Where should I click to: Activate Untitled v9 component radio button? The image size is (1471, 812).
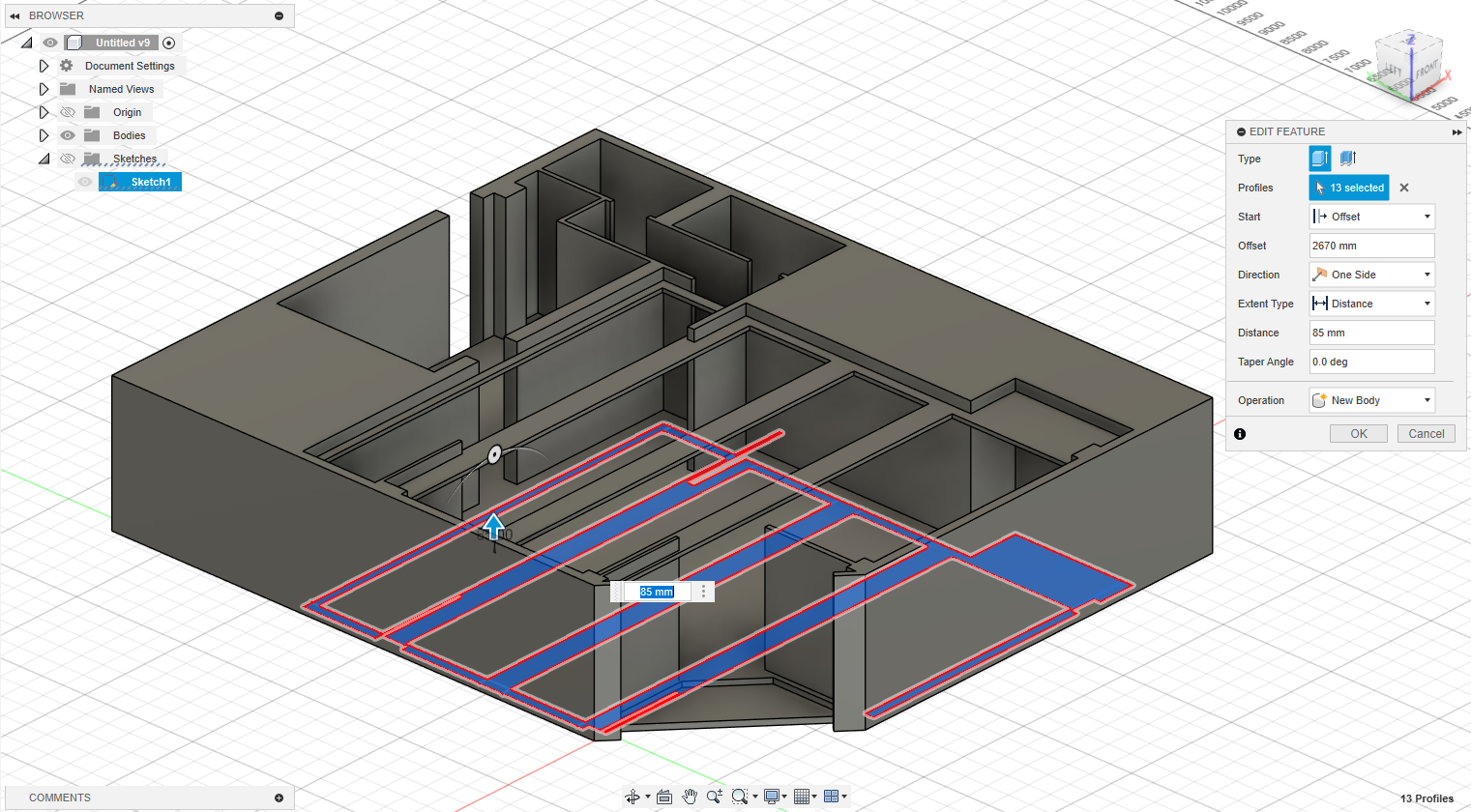tap(169, 43)
